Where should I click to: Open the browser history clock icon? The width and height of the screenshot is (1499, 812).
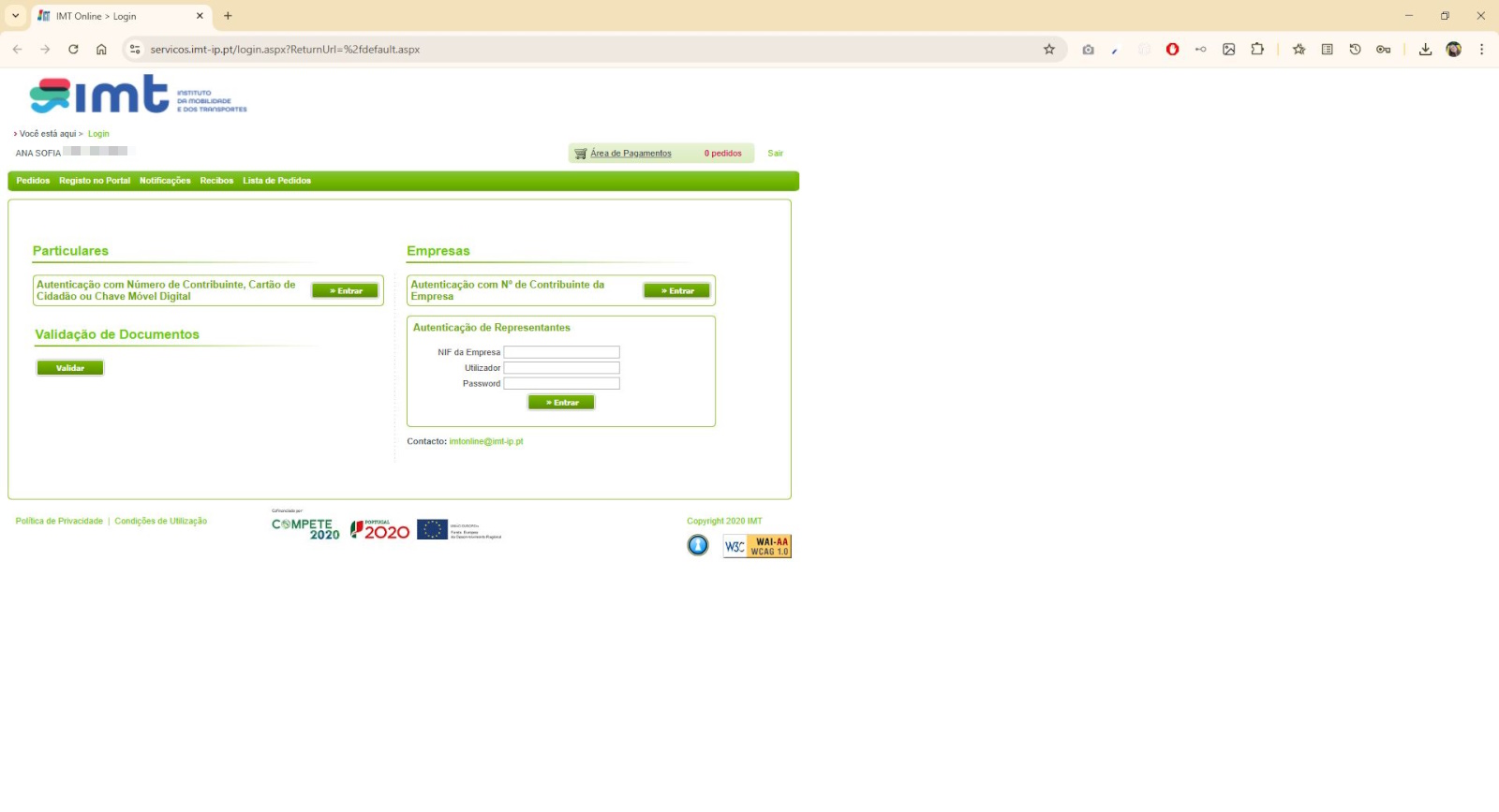point(1355,50)
